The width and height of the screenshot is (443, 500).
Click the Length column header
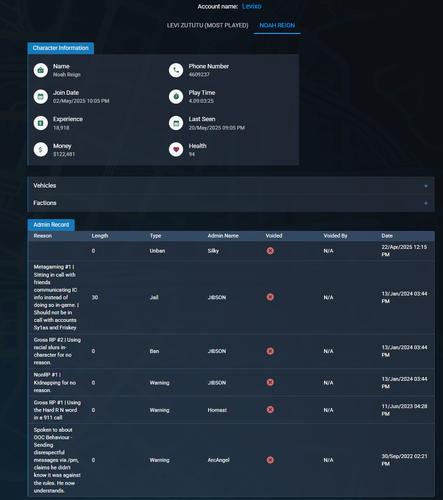coord(100,236)
